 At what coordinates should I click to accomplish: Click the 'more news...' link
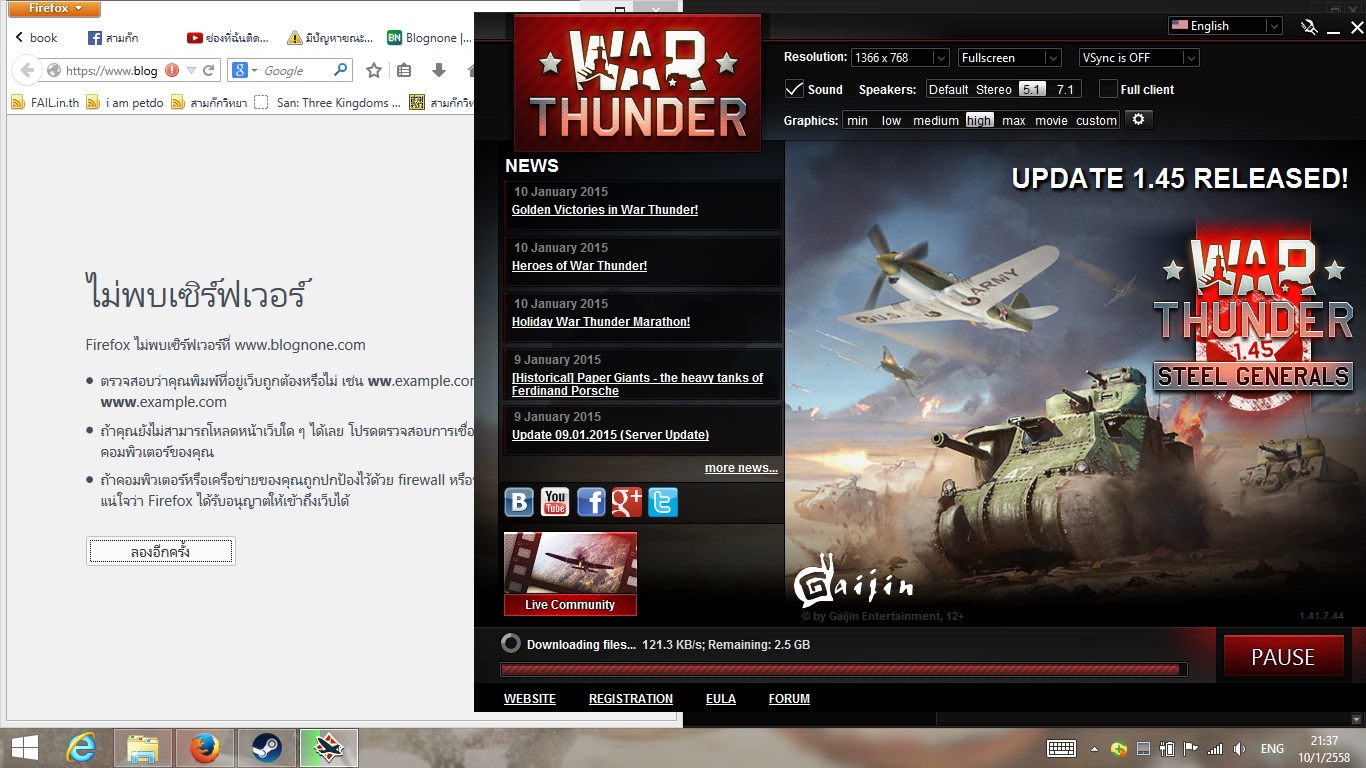click(741, 468)
